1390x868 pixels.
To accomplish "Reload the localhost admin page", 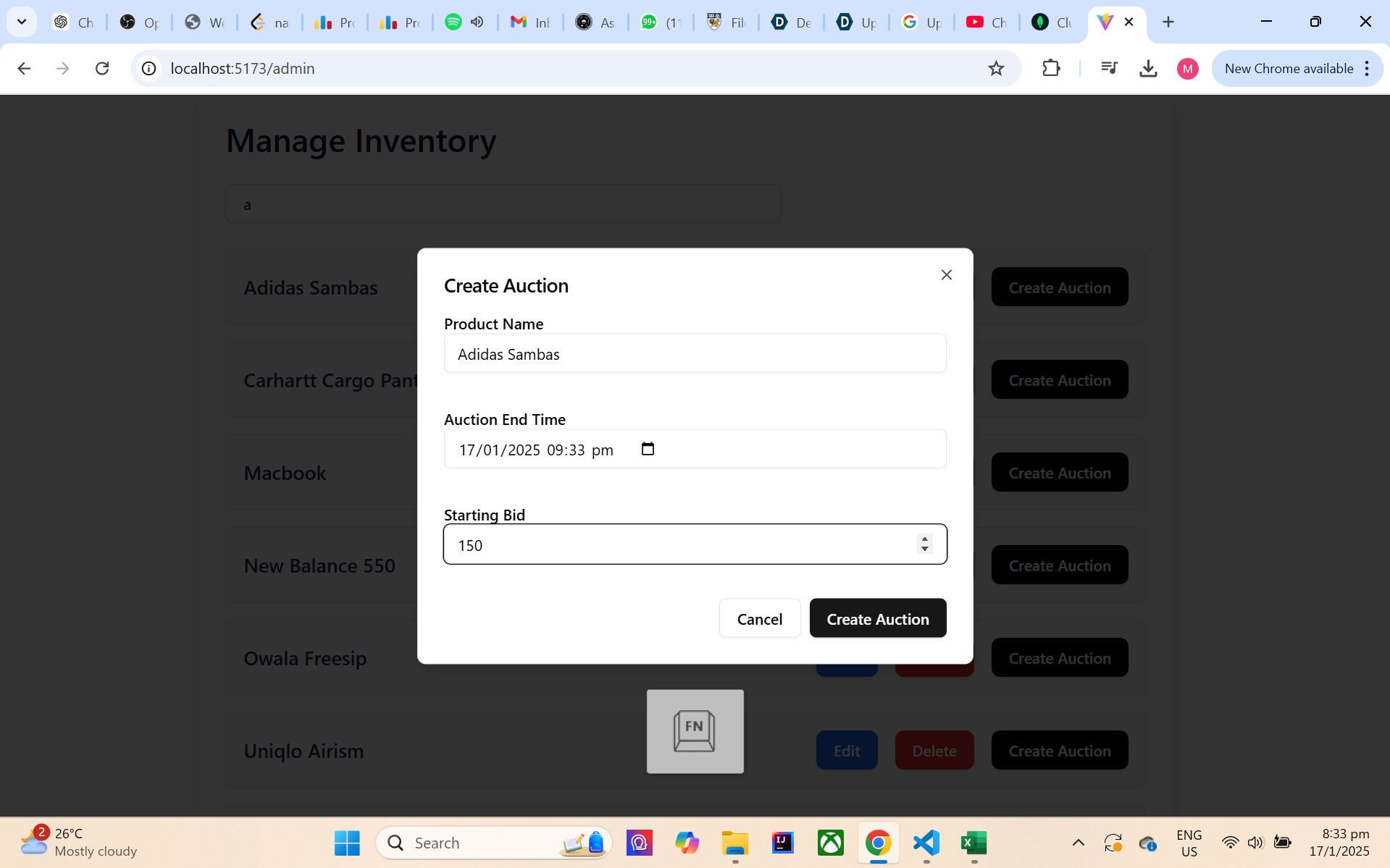I will click(x=102, y=68).
